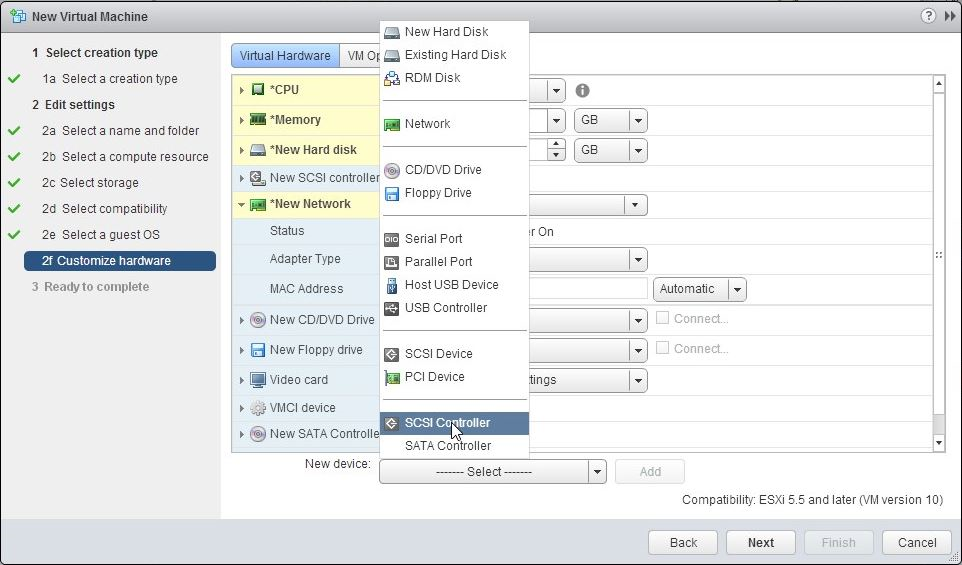Click the SCSI Controller icon in menu
Viewport: 962px width, 565px height.
tap(391, 423)
